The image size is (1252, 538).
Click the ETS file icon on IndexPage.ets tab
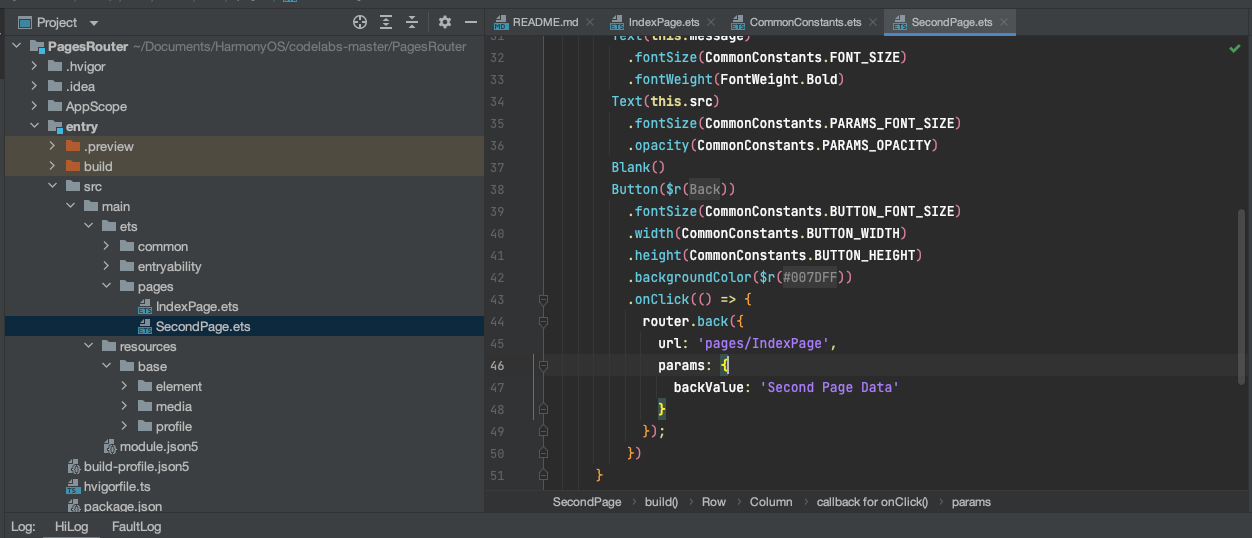pyautogui.click(x=616, y=22)
